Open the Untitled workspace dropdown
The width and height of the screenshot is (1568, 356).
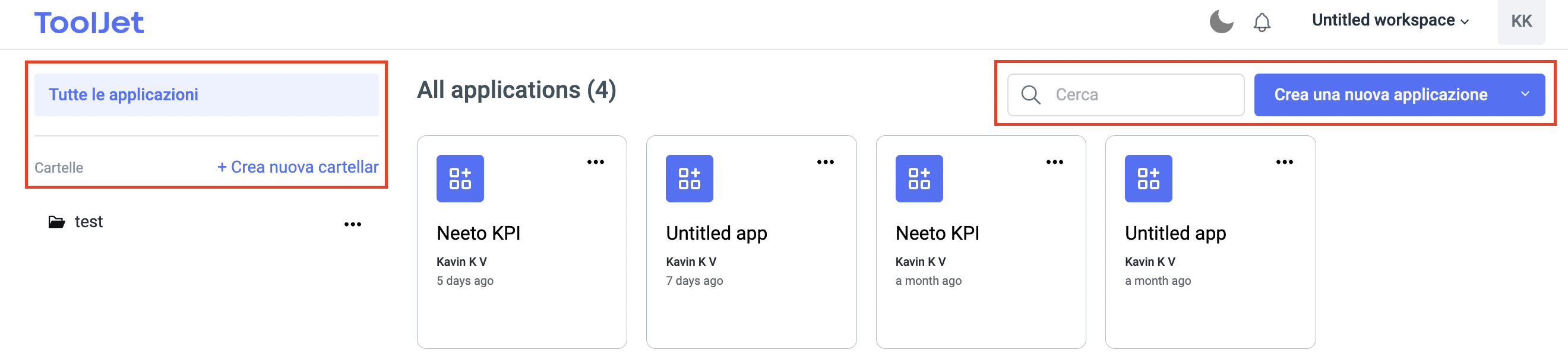[x=1390, y=21]
